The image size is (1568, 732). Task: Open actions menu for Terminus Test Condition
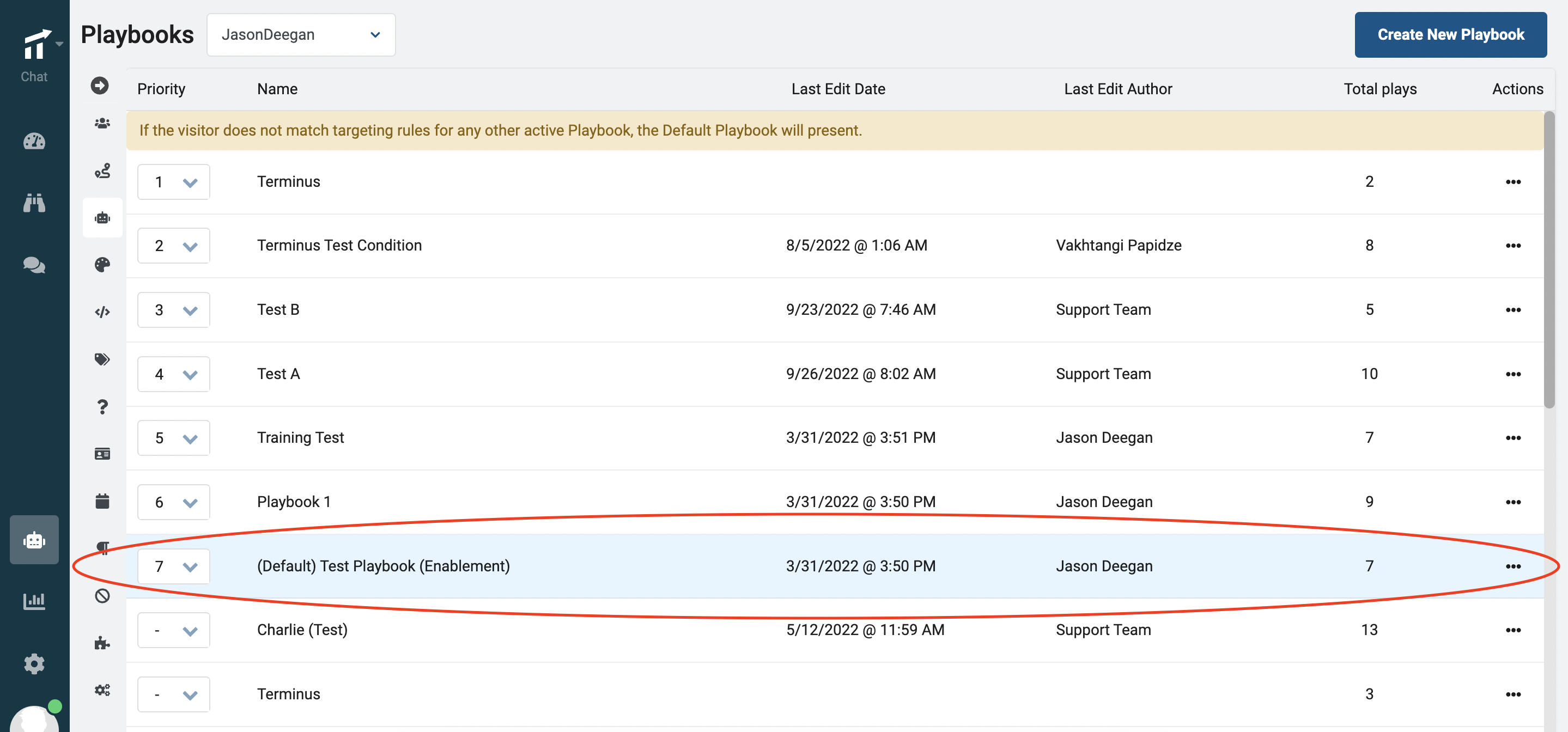1513,246
